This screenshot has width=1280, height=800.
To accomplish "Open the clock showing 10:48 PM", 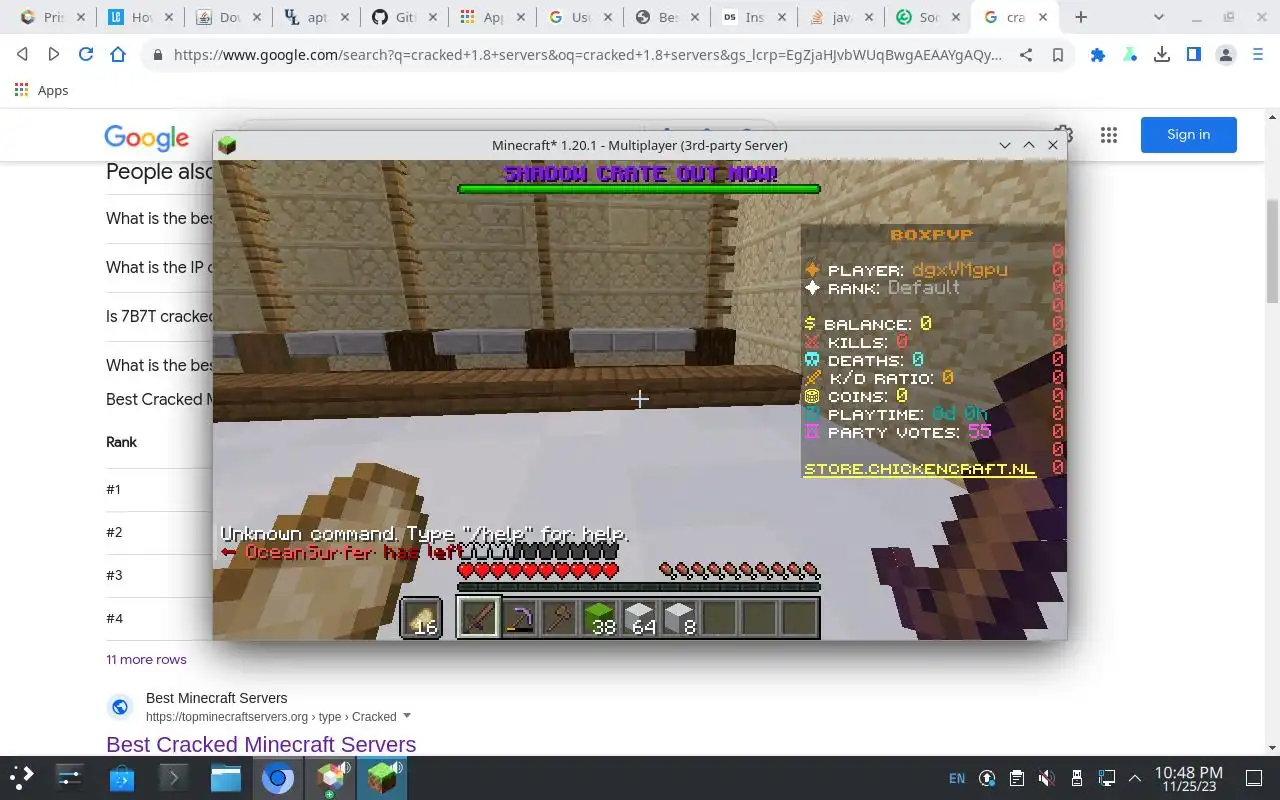I will coord(1188,778).
